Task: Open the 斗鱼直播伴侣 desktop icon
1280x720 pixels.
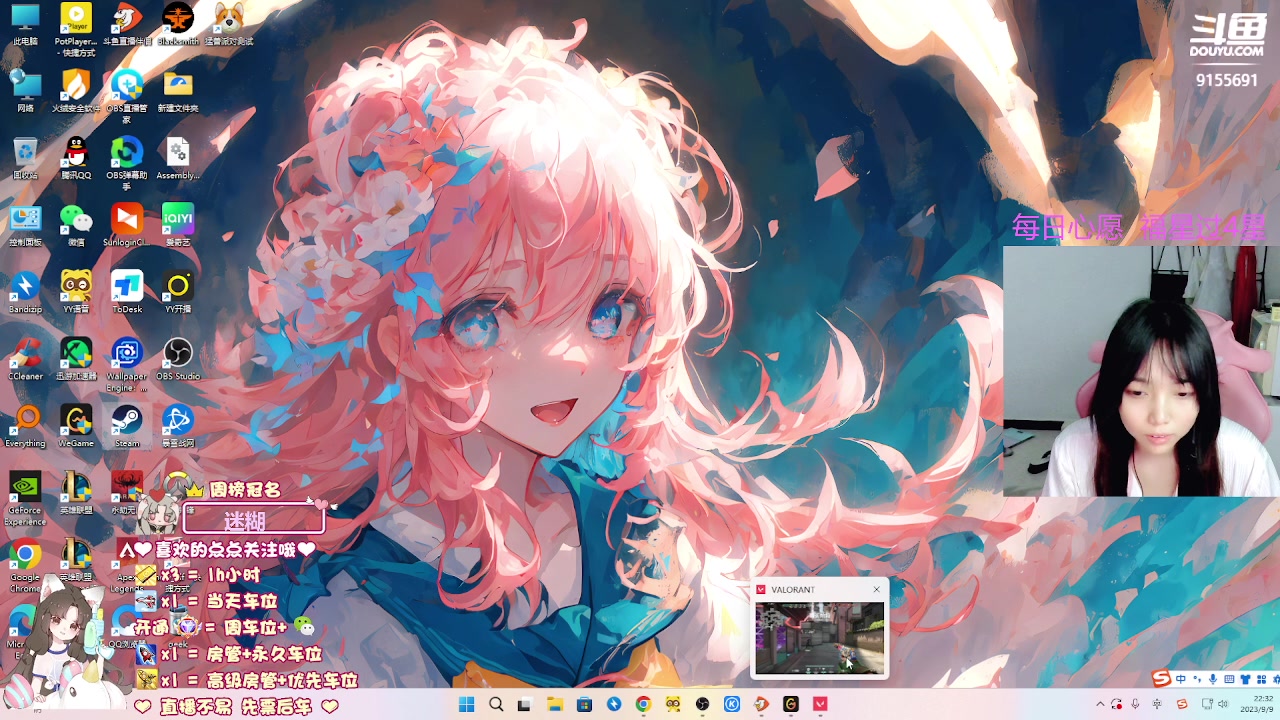Action: click(x=127, y=24)
